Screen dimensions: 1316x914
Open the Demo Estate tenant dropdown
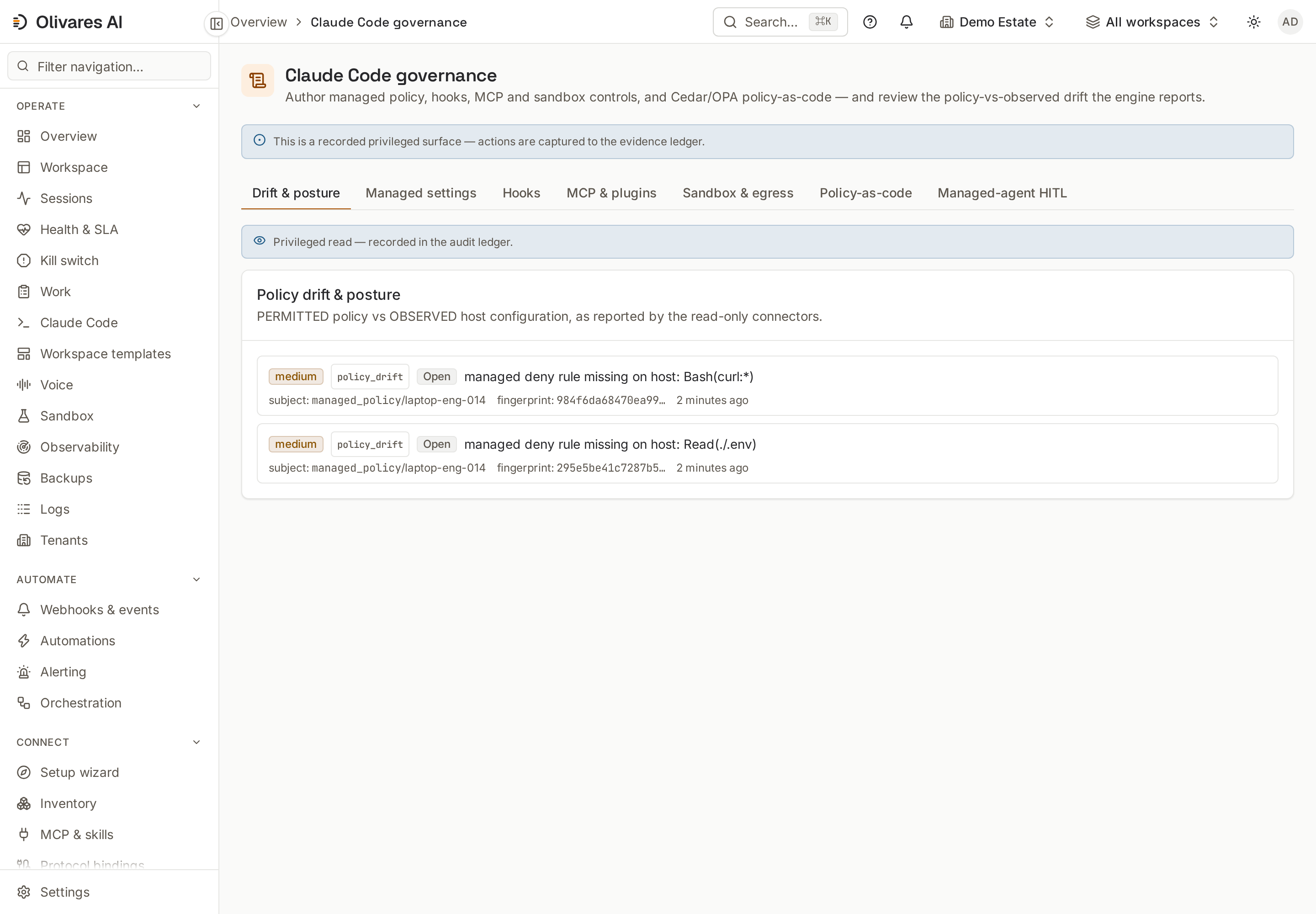pyautogui.click(x=997, y=22)
